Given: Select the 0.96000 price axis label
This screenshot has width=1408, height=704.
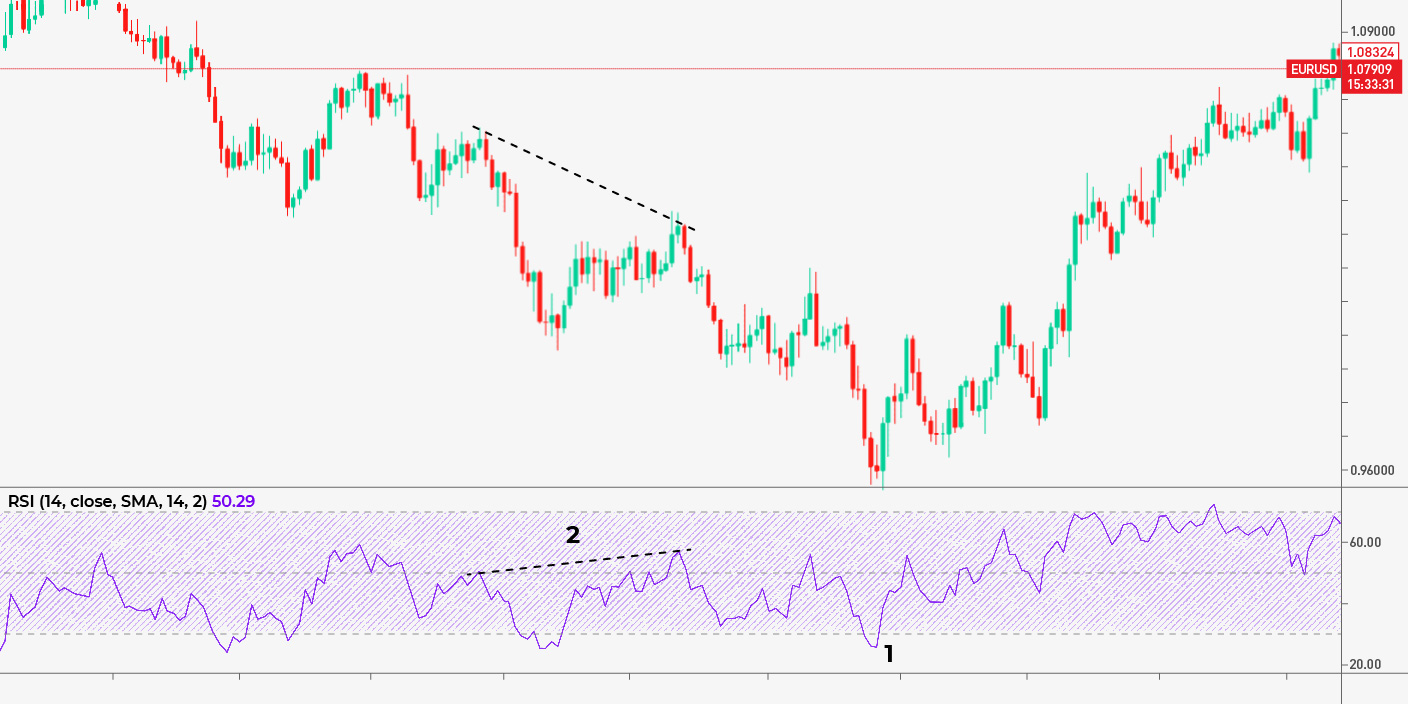Looking at the screenshot, I should 1374,470.
